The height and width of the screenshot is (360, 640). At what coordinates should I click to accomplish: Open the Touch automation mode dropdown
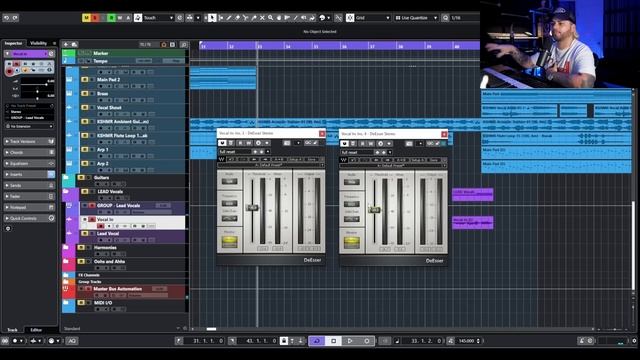(158, 18)
